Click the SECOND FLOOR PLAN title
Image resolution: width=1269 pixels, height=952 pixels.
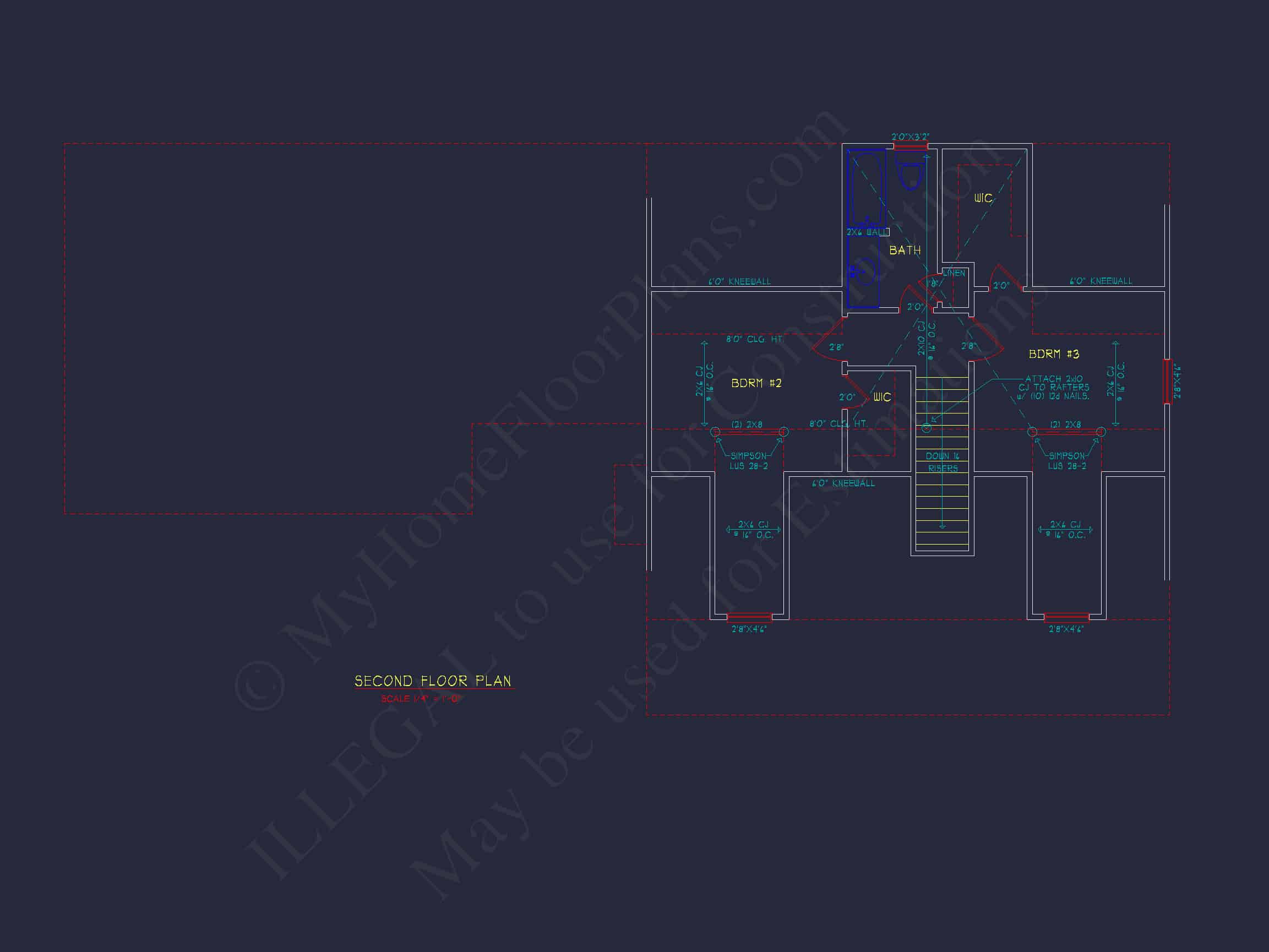(433, 681)
